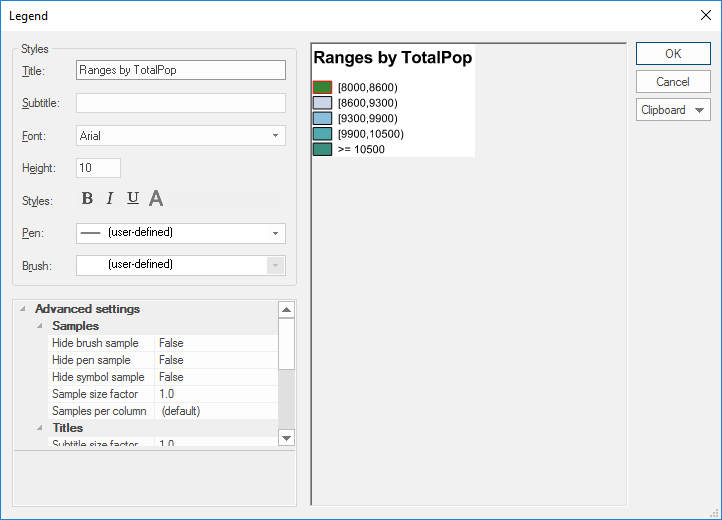Collapse the Samples section
Viewport: 722px width, 520px height.
click(39, 326)
